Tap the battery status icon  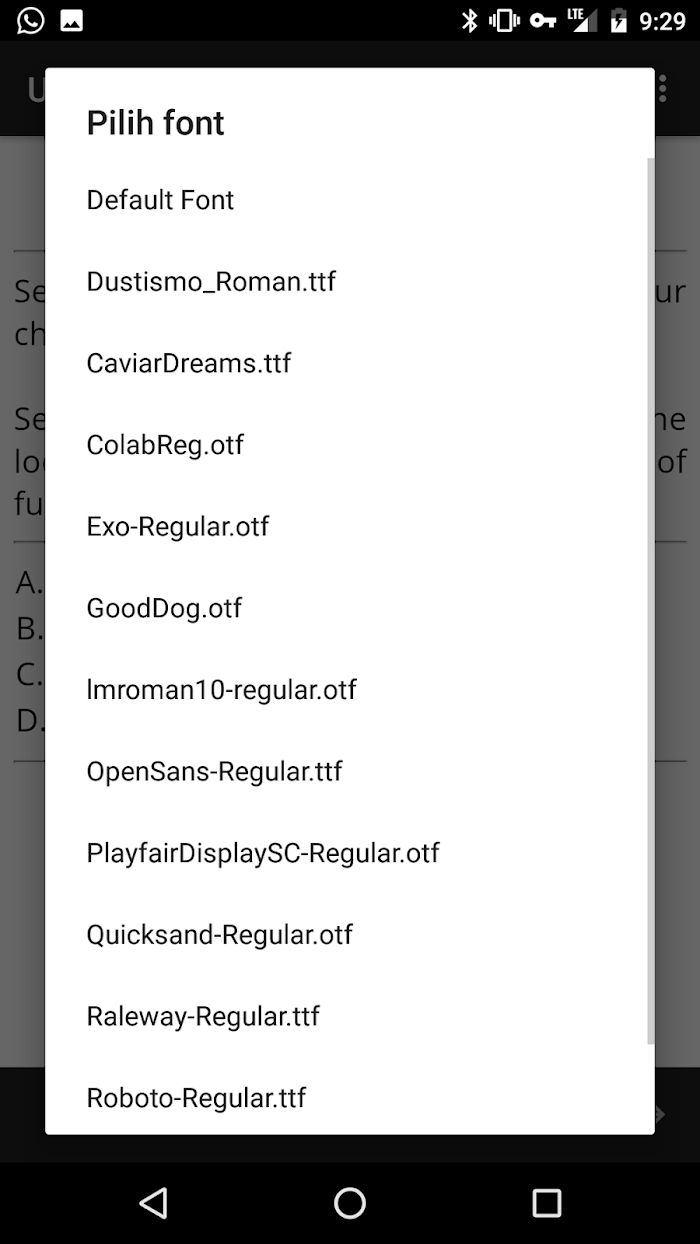point(619,20)
